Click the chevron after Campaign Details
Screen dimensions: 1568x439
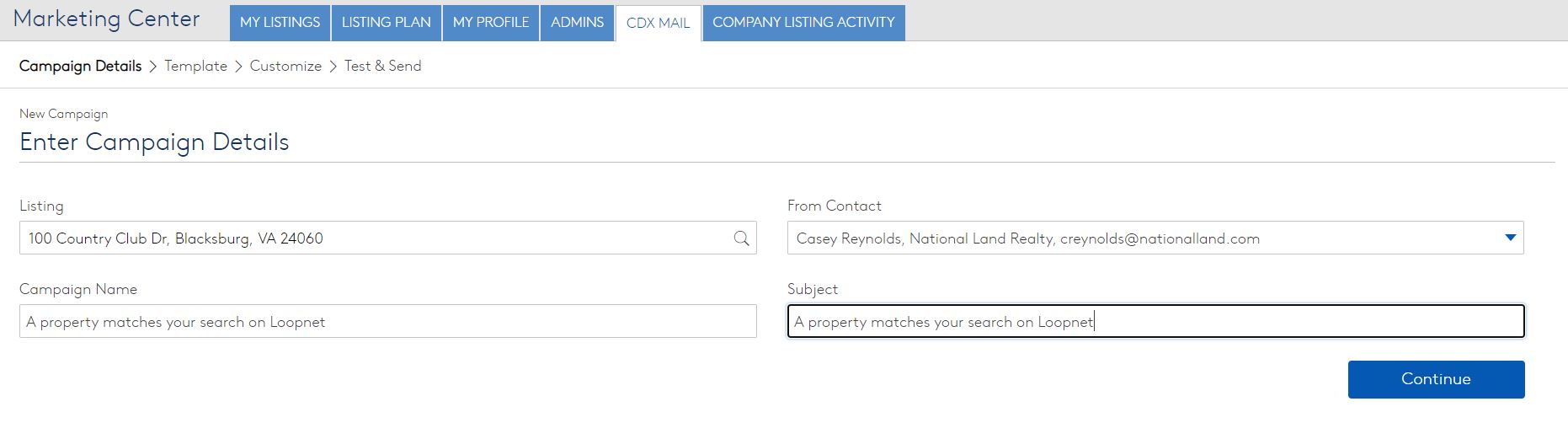click(x=153, y=67)
